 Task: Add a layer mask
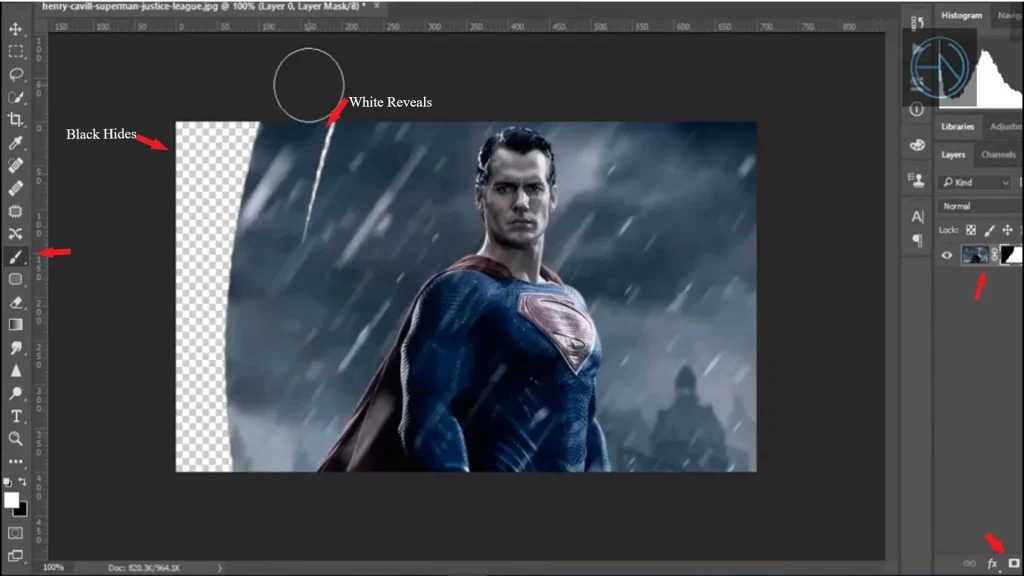tap(1014, 563)
